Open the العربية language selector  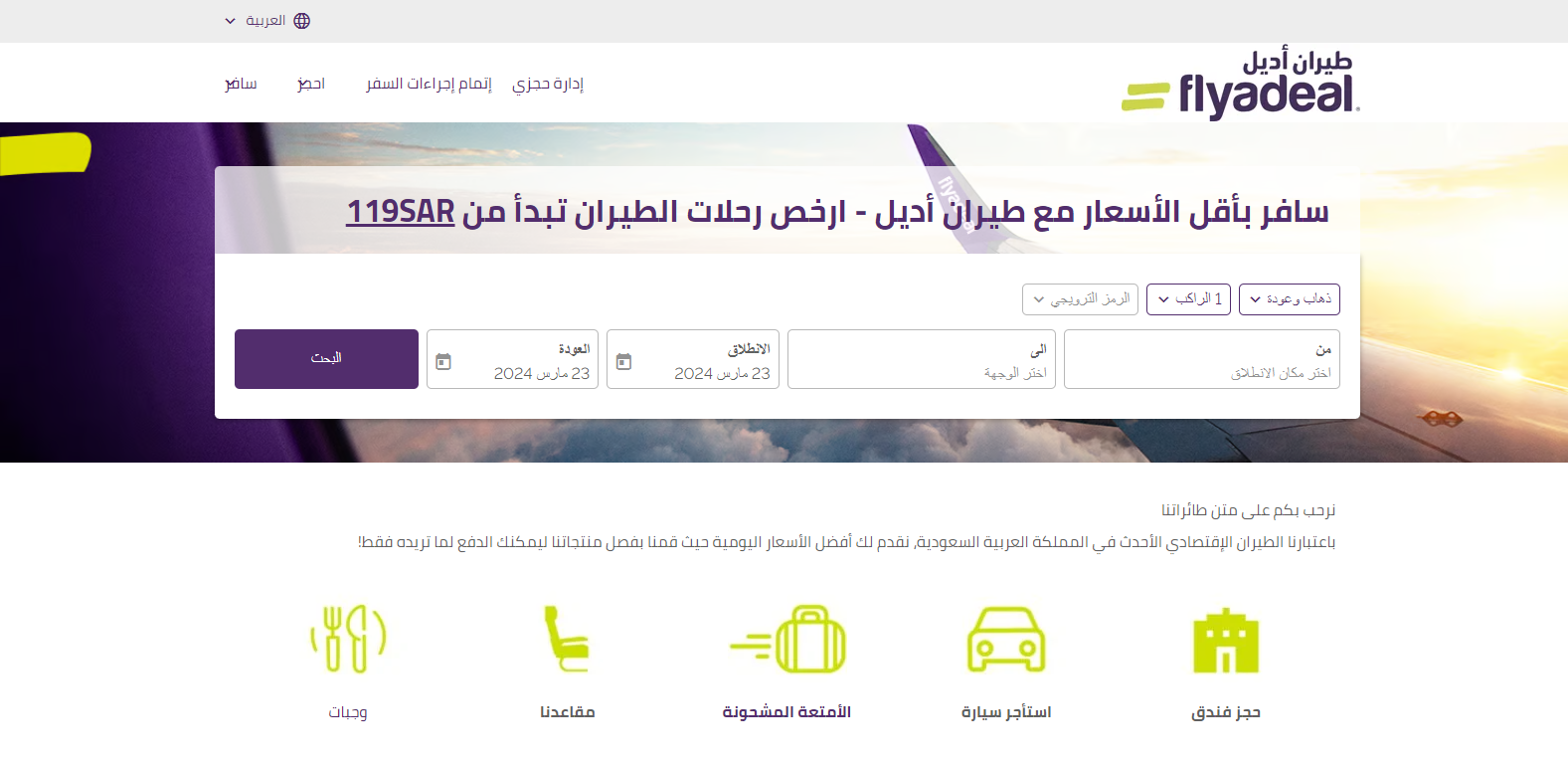257,21
